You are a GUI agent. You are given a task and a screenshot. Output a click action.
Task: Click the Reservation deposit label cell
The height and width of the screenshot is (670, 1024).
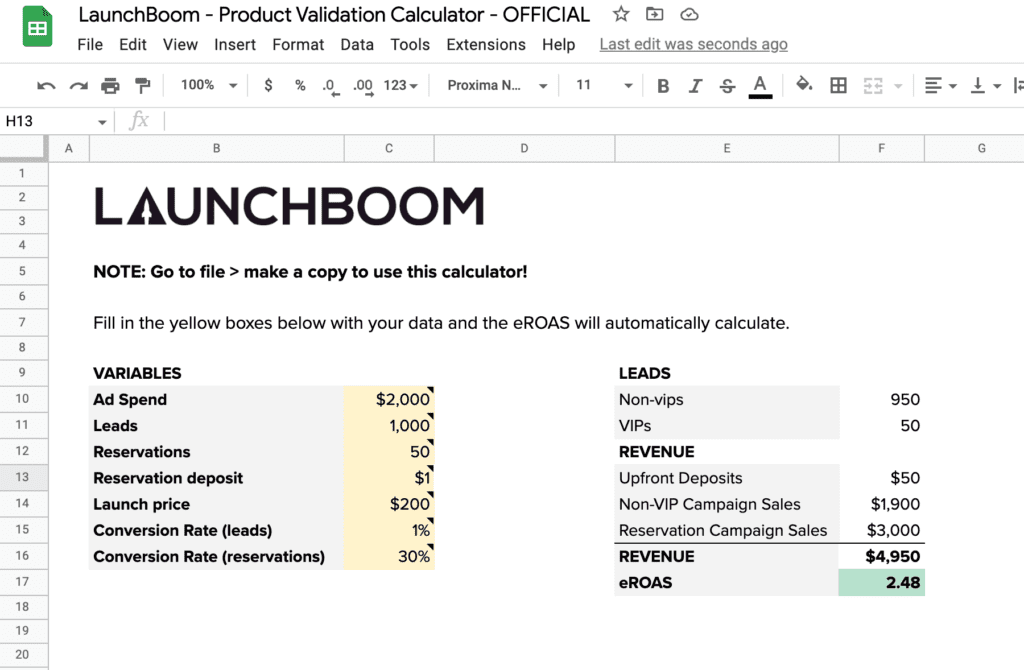[217, 477]
